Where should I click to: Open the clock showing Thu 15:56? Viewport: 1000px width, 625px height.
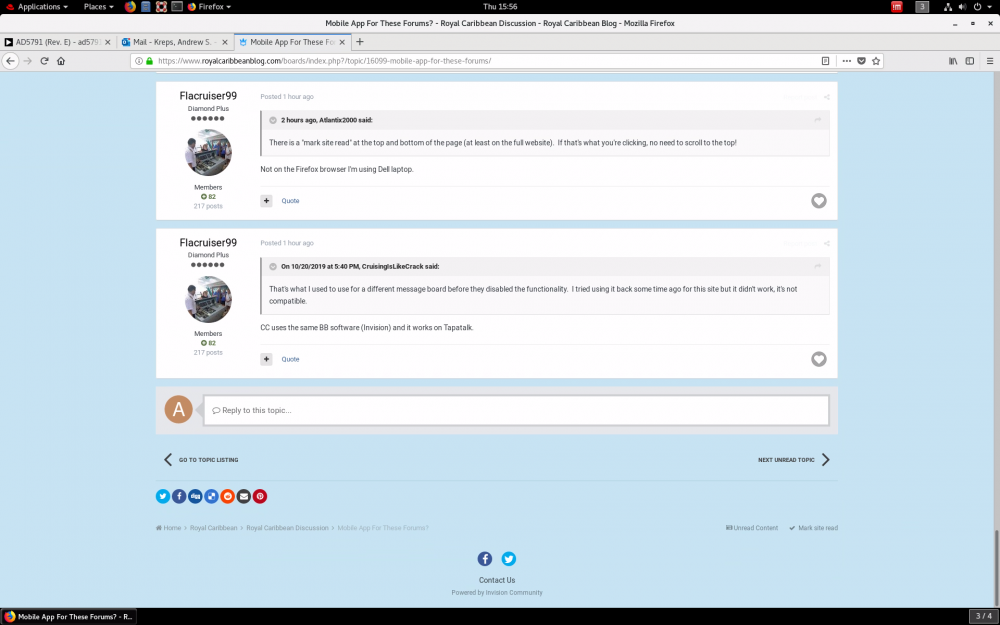coord(500,6)
